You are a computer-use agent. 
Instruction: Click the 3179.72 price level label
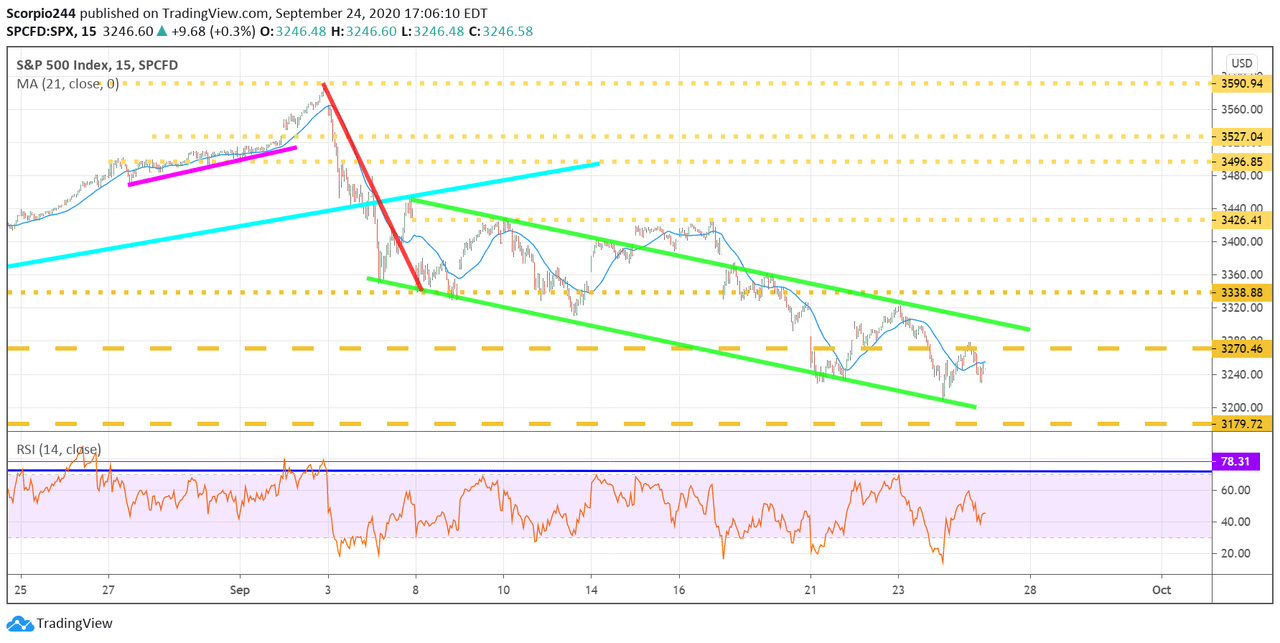(x=1243, y=423)
